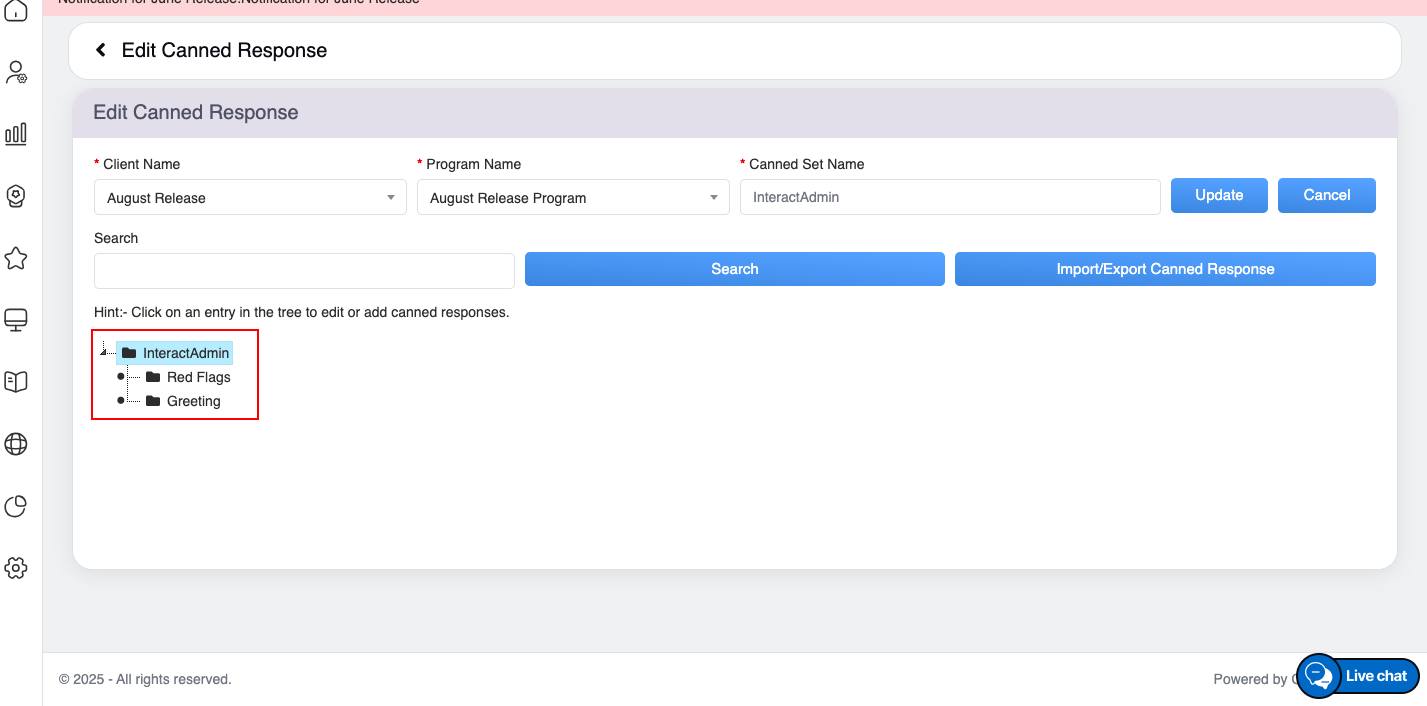Click the Cancel button
This screenshot has height=706, width=1427.
click(x=1326, y=195)
